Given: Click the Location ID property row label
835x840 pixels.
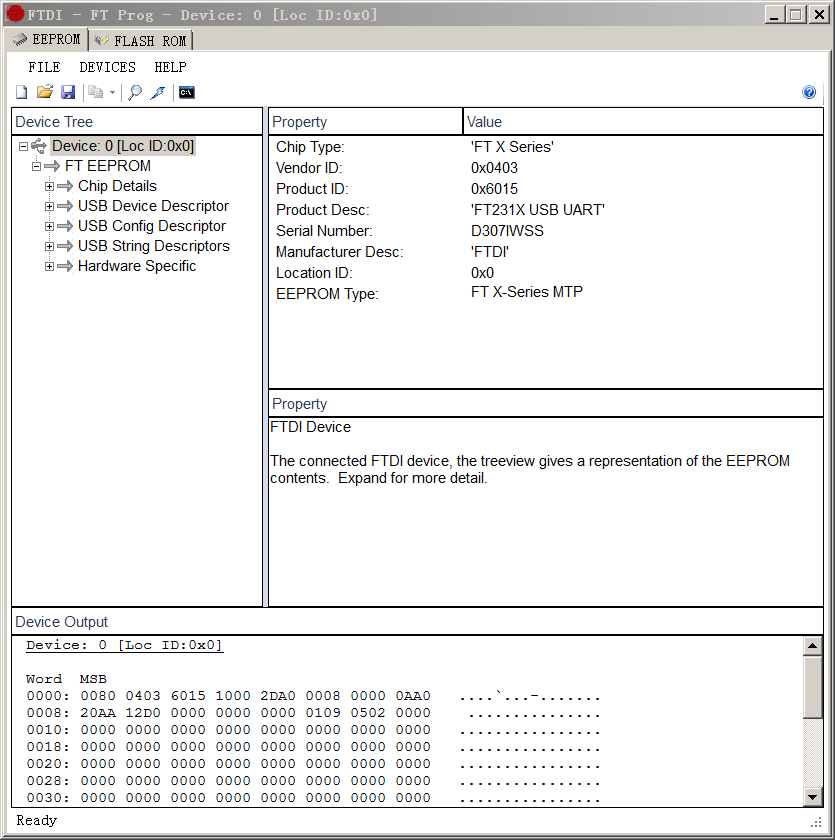Looking at the screenshot, I should pyautogui.click(x=314, y=273).
